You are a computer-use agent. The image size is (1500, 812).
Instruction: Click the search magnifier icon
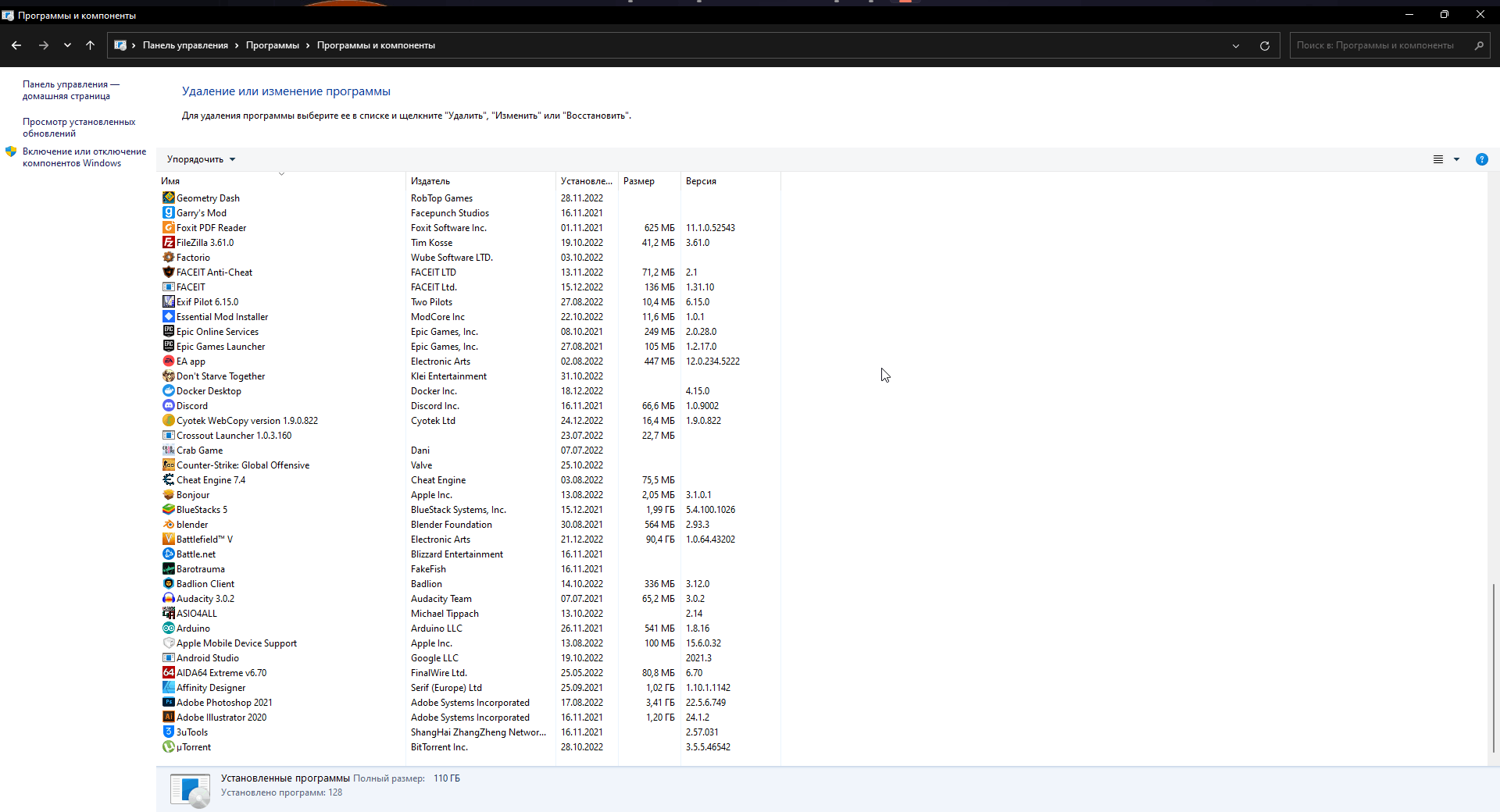pyautogui.click(x=1479, y=45)
